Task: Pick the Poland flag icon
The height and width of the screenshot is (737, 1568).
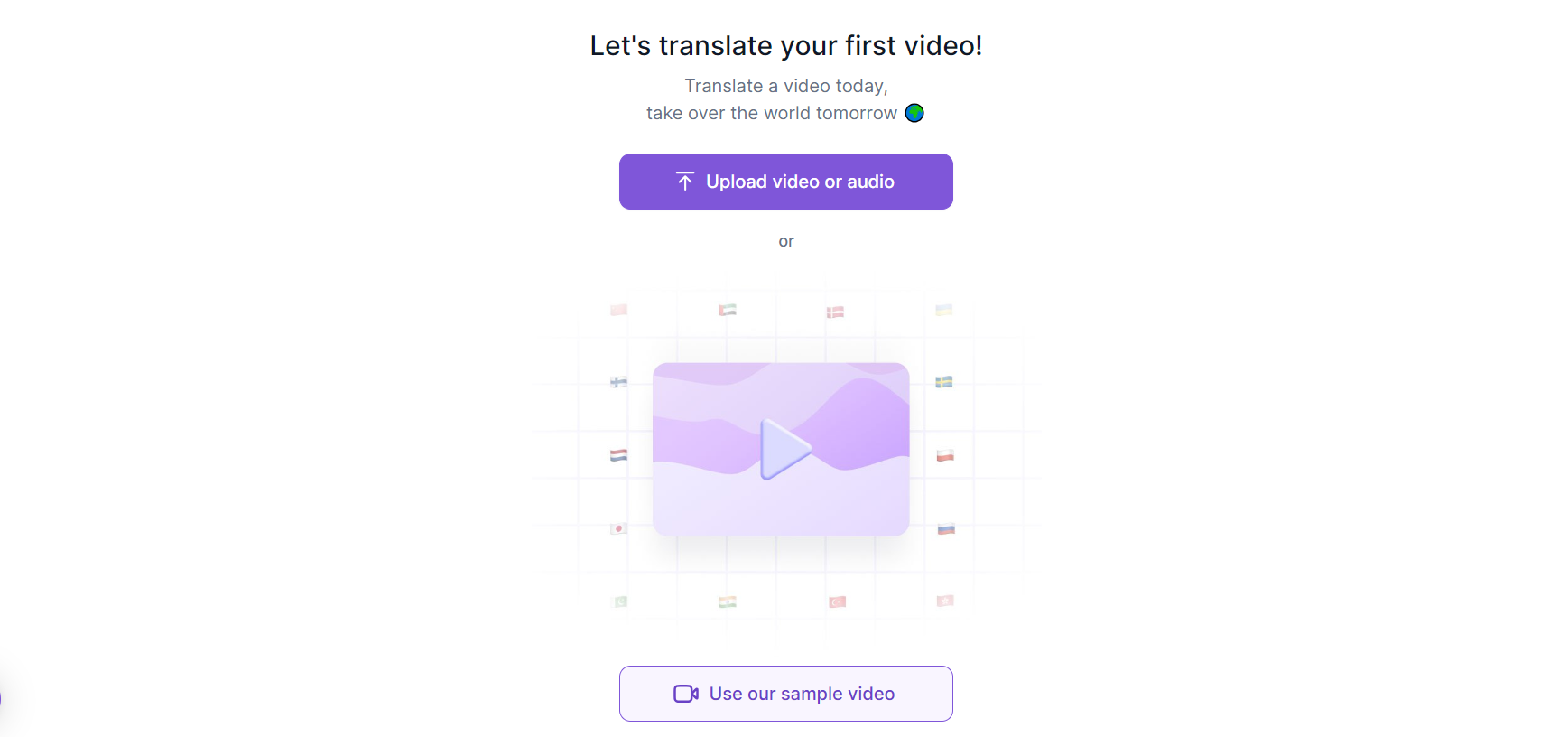Action: [x=945, y=455]
